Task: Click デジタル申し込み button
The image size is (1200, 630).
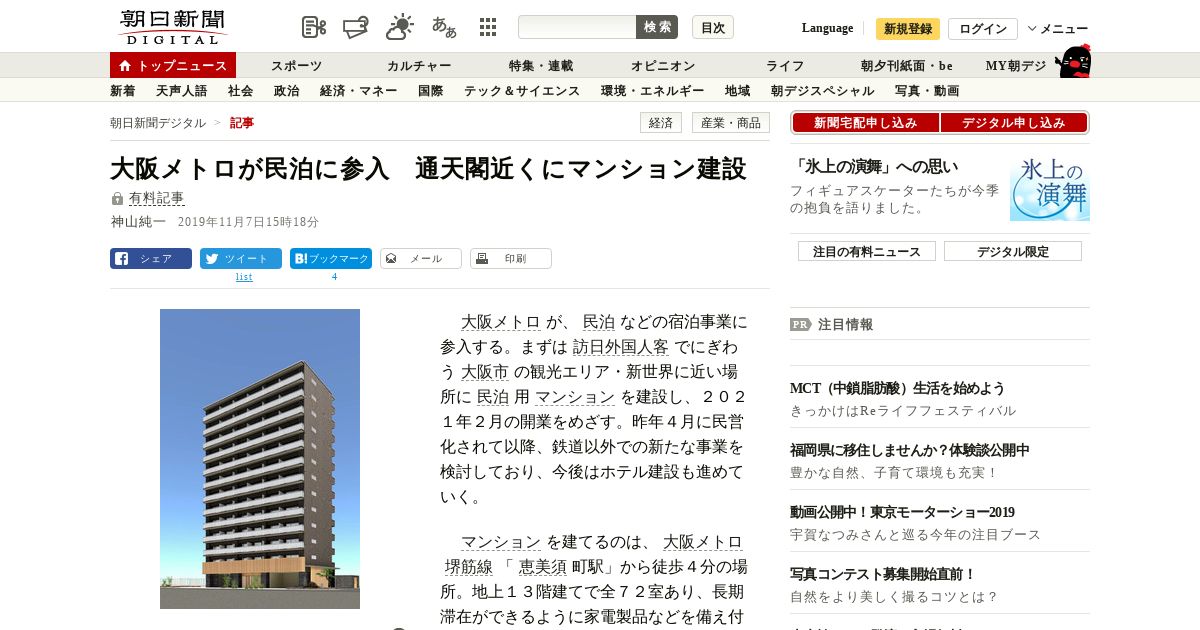Action: 1014,123
